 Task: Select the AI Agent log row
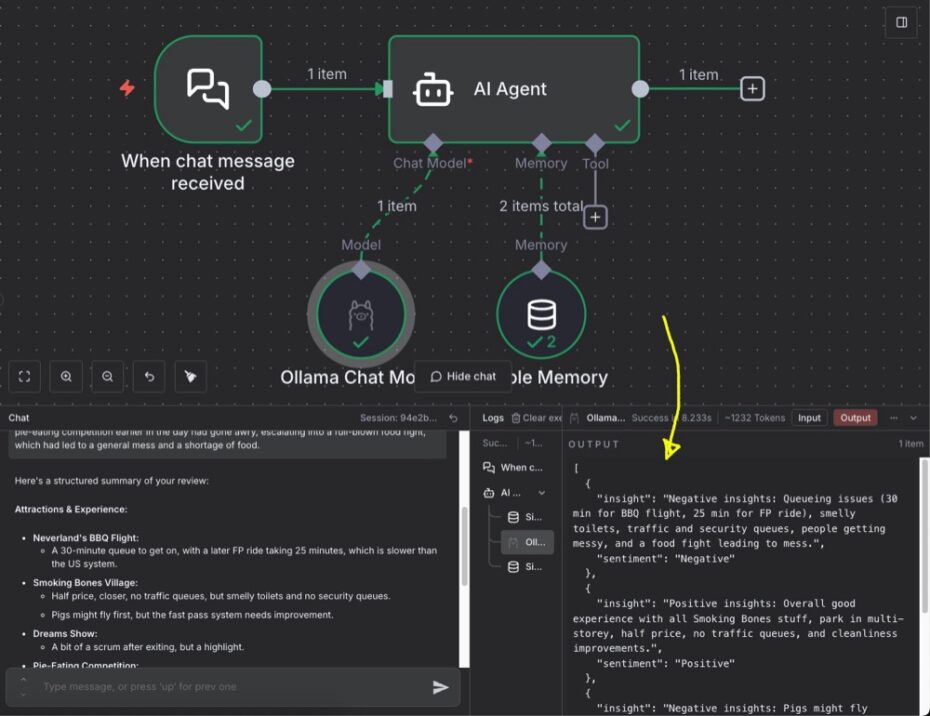515,493
